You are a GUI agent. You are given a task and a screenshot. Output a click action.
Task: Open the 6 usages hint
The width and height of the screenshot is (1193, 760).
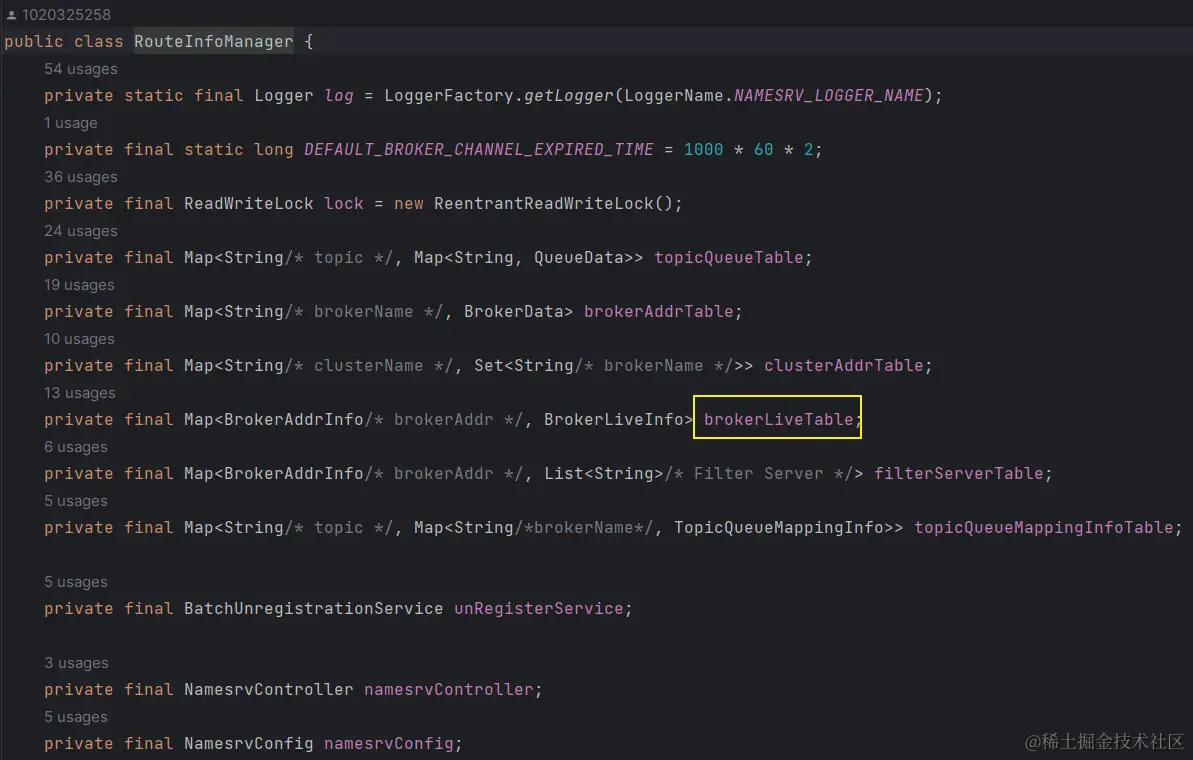[75, 447]
